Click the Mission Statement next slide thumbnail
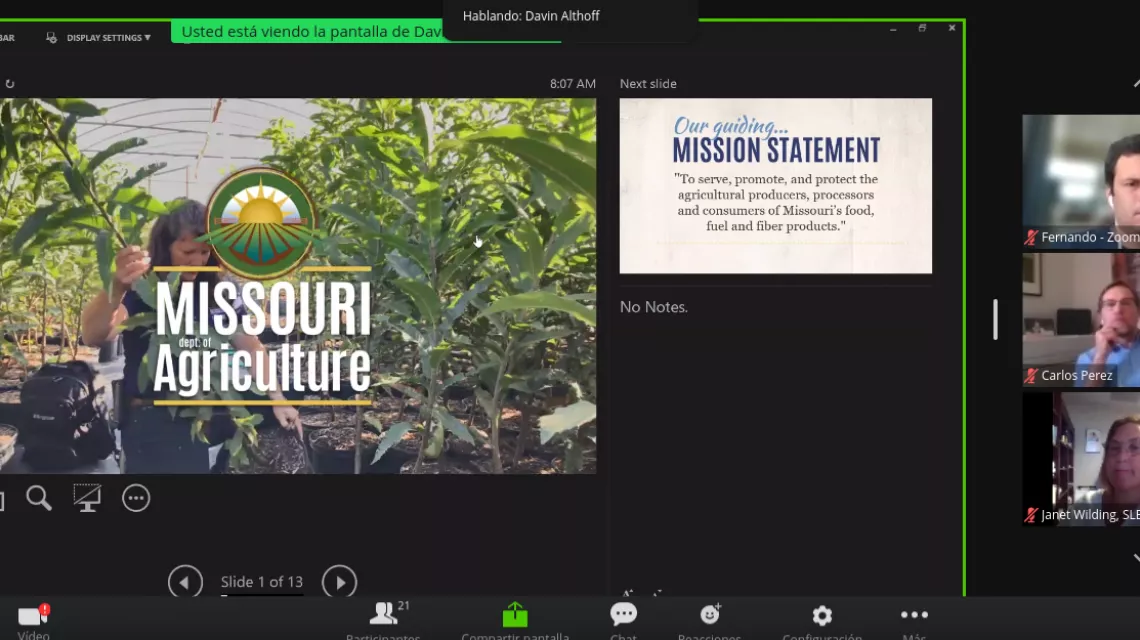Screen dimensions: 1140x640 (775, 185)
